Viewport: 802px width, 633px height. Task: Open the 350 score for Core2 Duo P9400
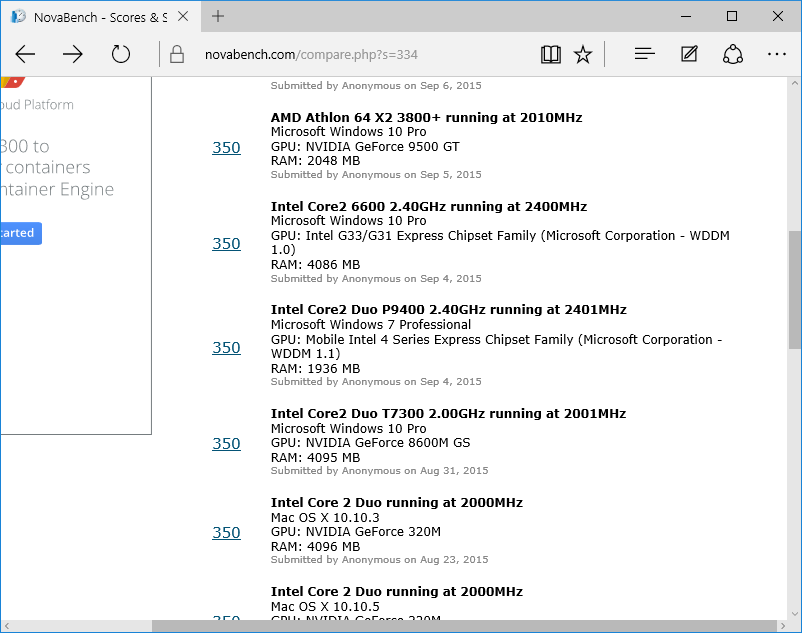click(226, 347)
